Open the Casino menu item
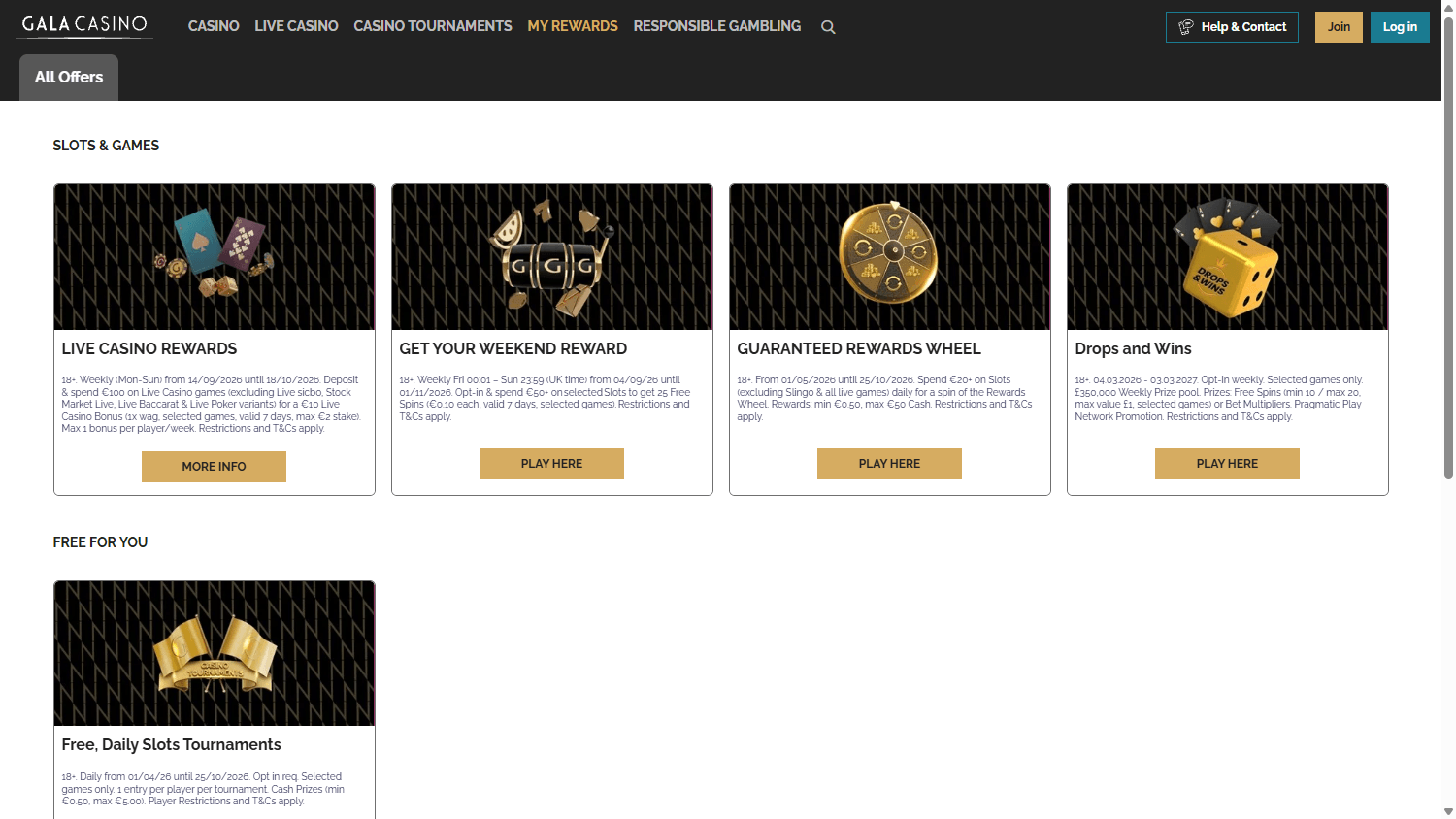The width and height of the screenshot is (1456, 819). tap(214, 26)
